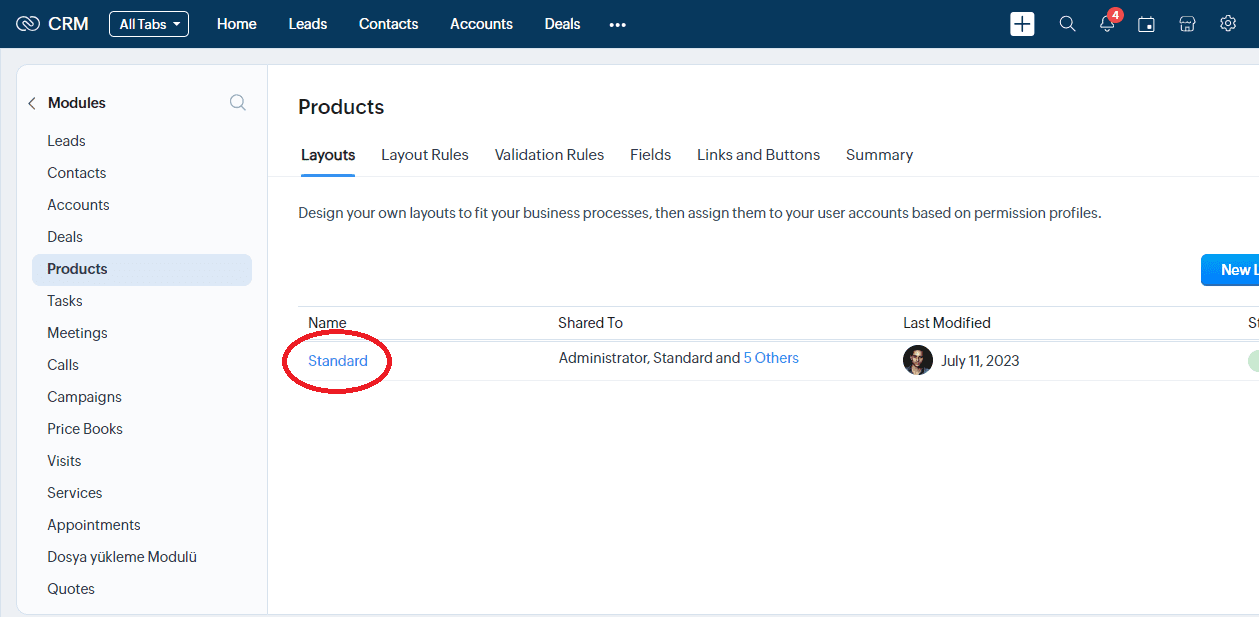Open the Fields tab
Screen dimensions: 1259x617
pos(650,155)
